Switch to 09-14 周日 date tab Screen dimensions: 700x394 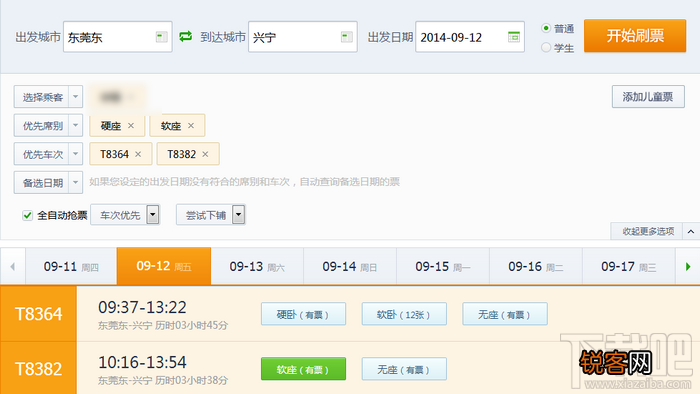tap(350, 267)
